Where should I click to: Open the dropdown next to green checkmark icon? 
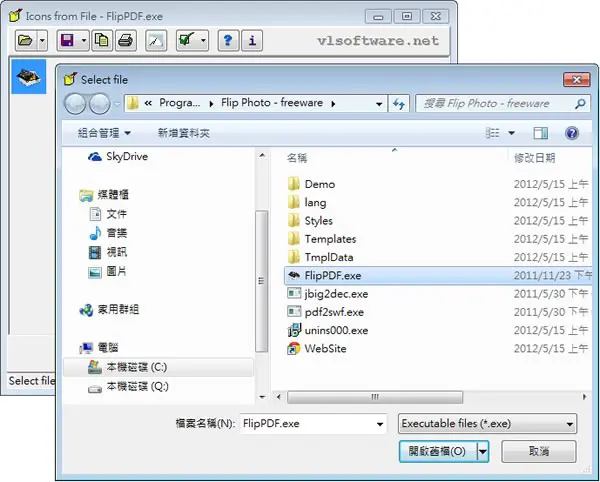(x=203, y=40)
